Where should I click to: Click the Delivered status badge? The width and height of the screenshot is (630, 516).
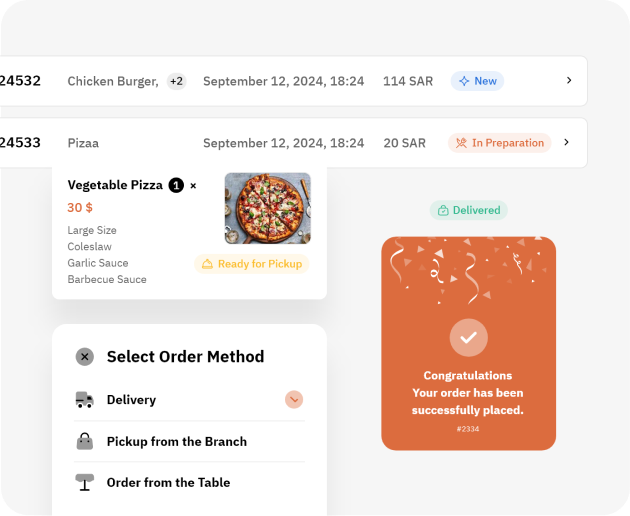469,211
